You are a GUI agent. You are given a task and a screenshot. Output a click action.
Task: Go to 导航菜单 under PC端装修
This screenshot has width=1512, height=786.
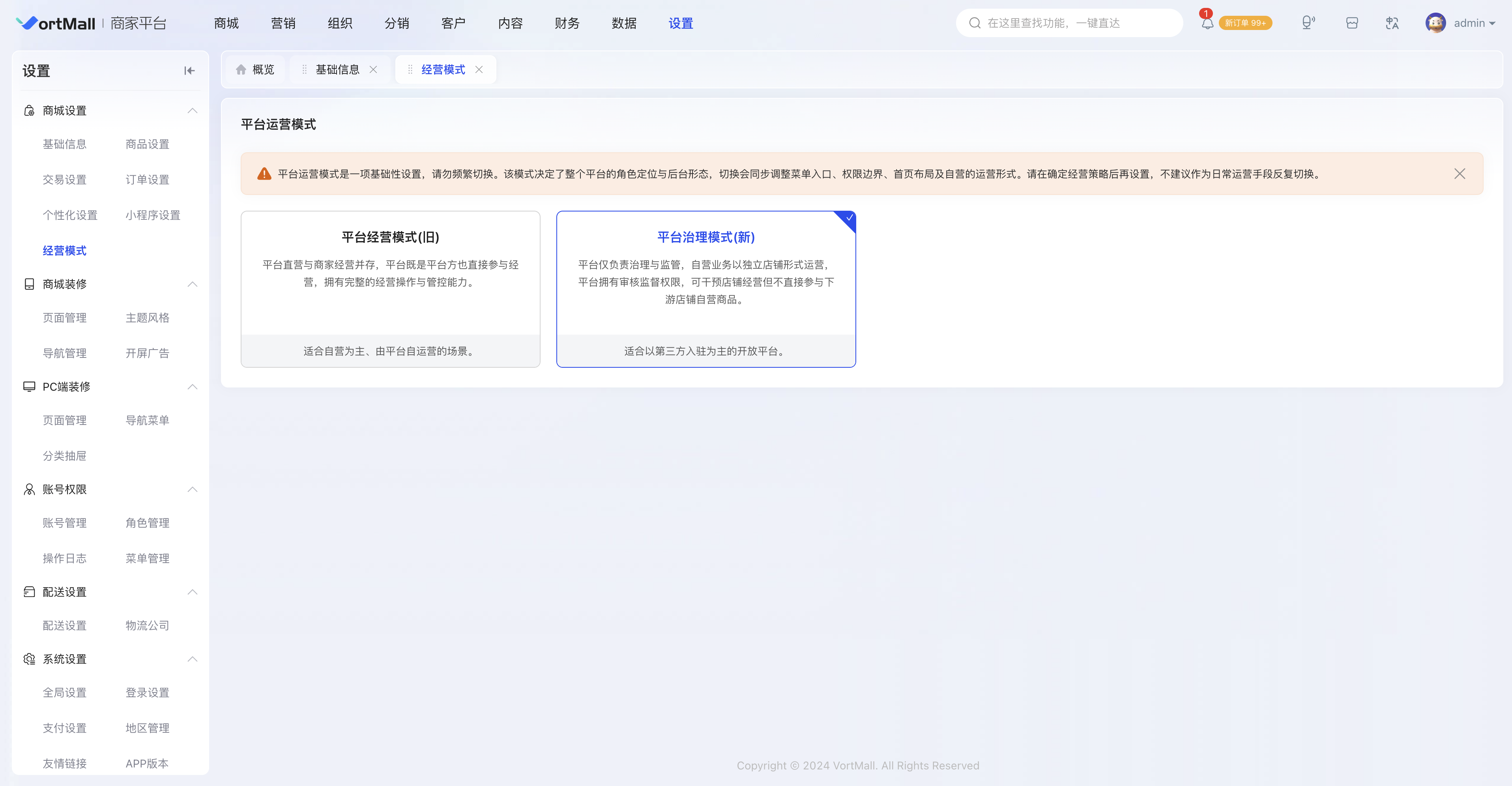click(147, 420)
